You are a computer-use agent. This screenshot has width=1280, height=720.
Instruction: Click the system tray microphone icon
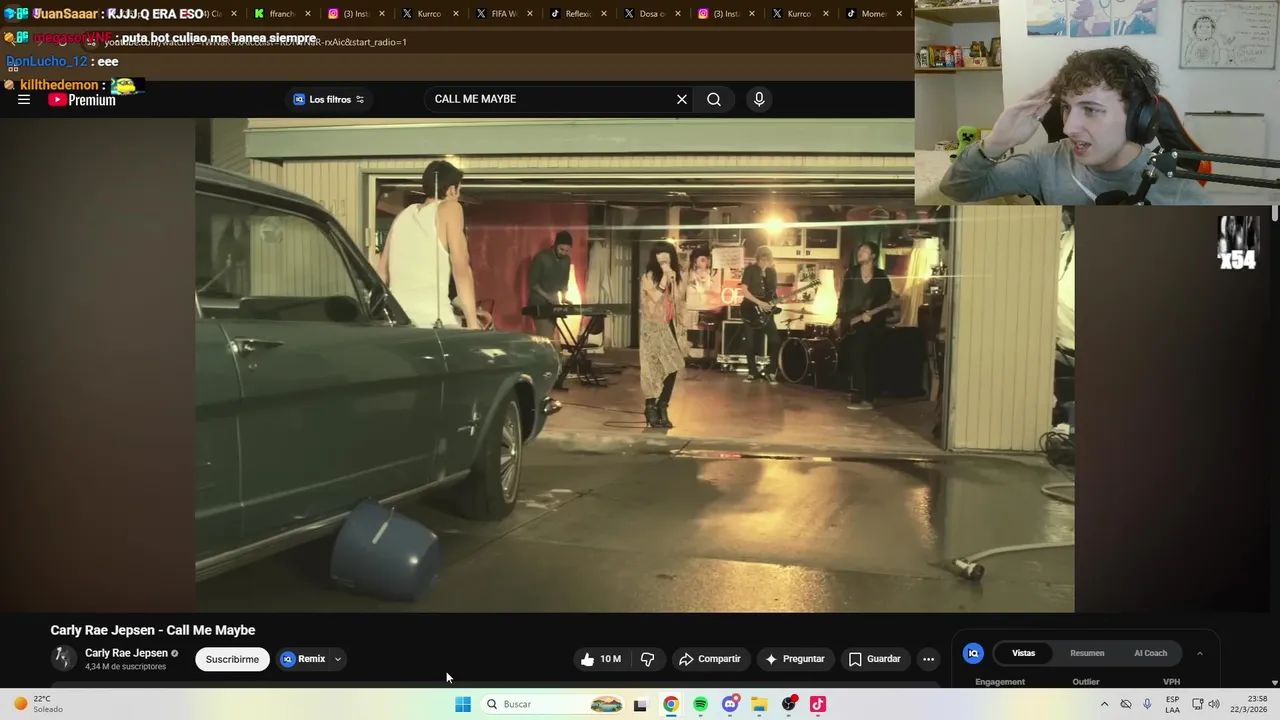tap(1147, 704)
